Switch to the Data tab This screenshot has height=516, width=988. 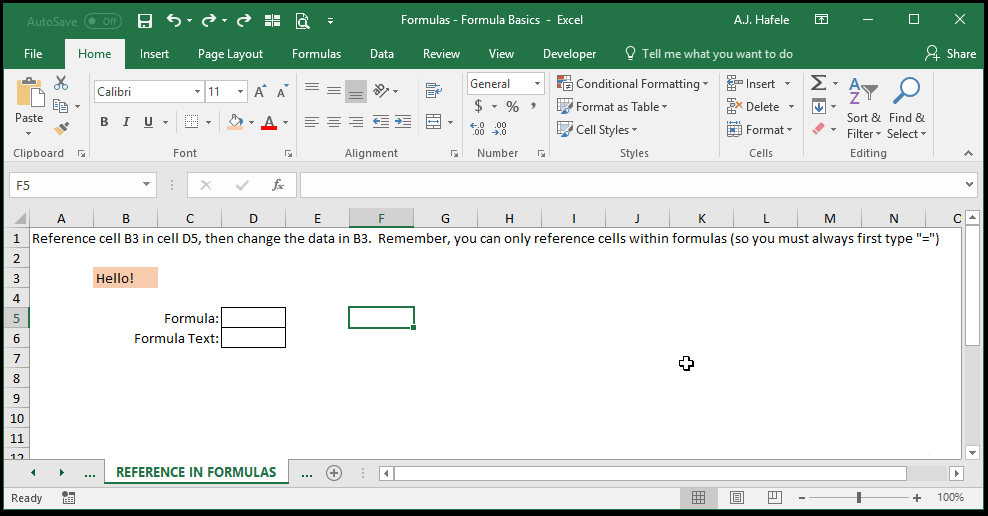click(382, 54)
